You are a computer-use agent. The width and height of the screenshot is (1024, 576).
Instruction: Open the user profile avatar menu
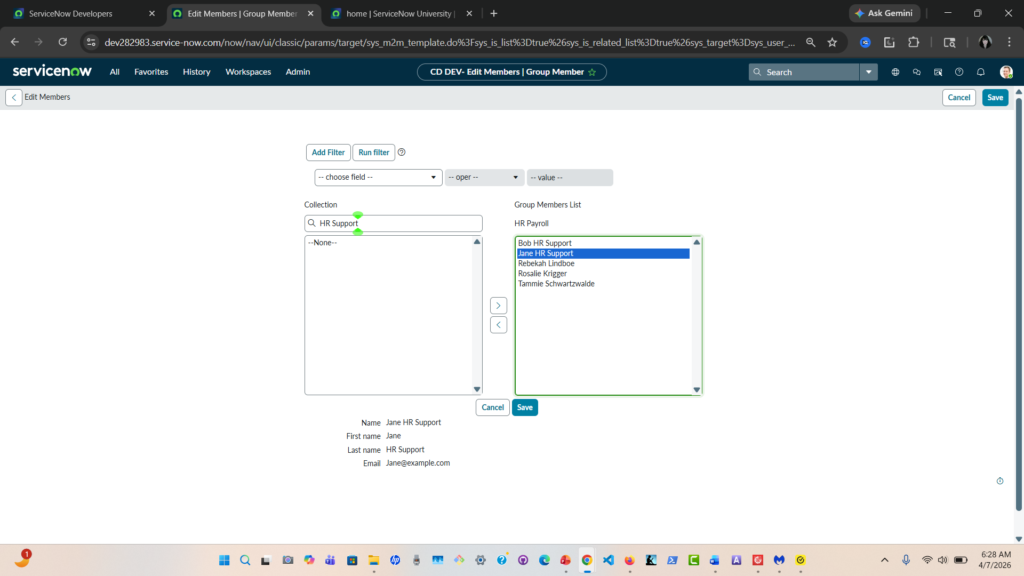1005,72
